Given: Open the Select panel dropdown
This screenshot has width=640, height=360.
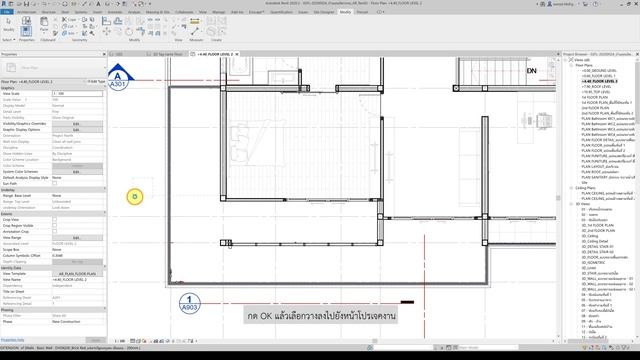Looking at the screenshot, I should point(9,40).
